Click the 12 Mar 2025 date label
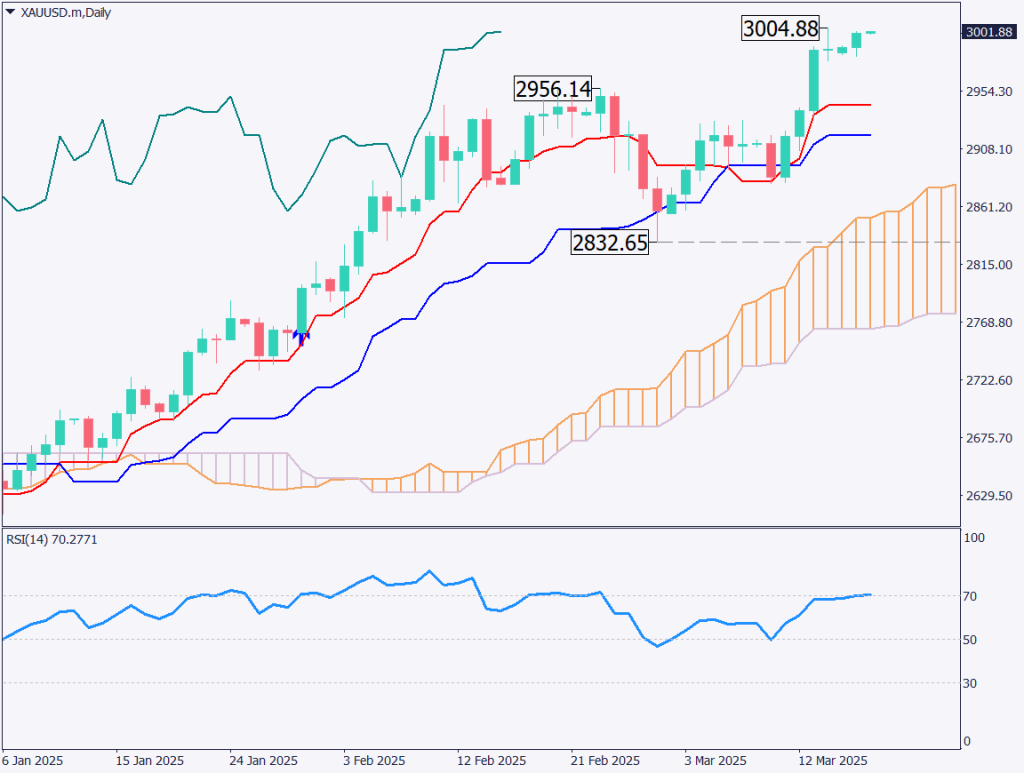This screenshot has width=1024, height=773. pos(832,760)
